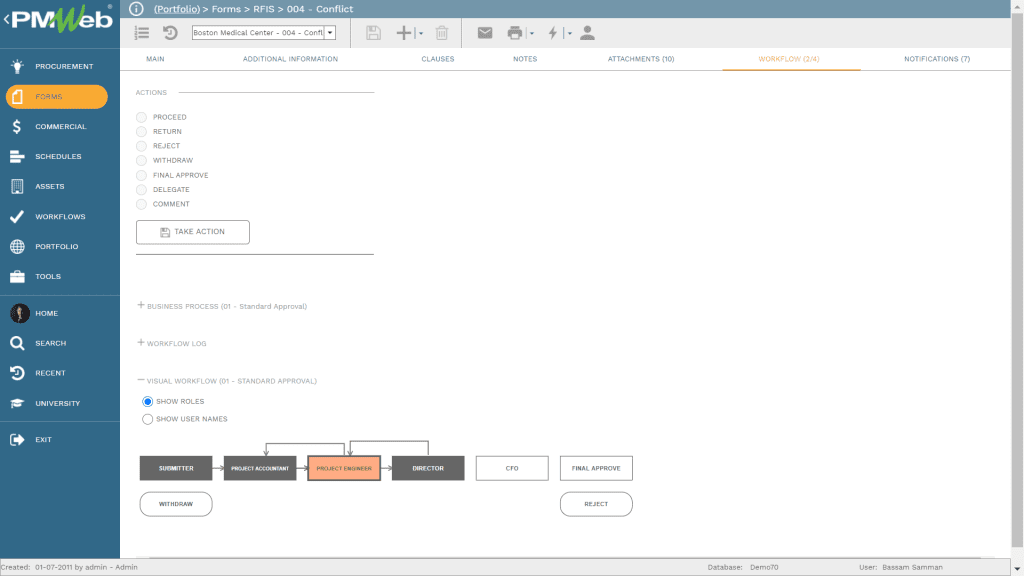
Task: Switch to Attachments (10) tab
Action: [x=641, y=59]
